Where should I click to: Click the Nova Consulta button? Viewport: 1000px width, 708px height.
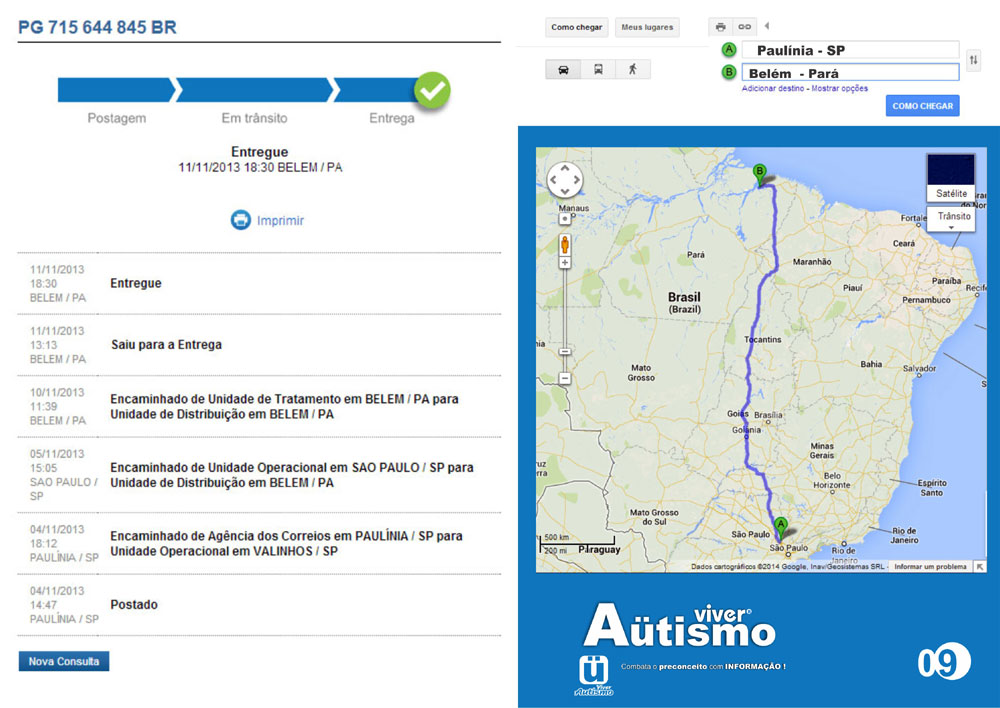click(x=64, y=662)
